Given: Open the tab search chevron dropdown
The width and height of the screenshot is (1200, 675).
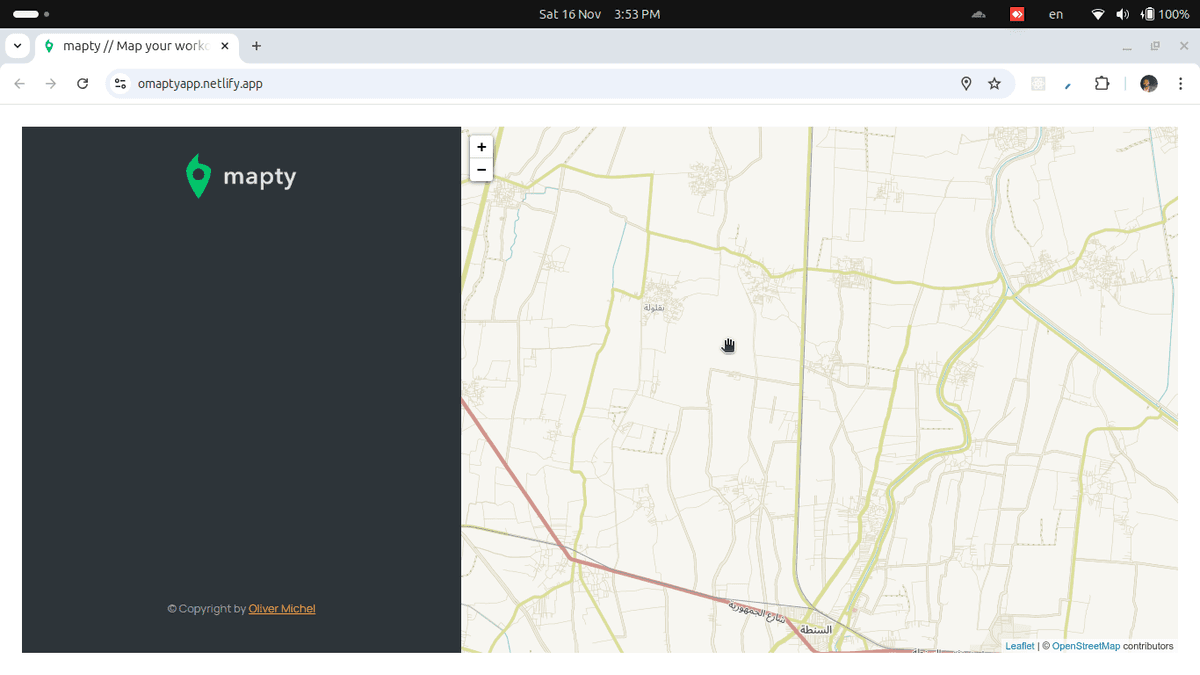Looking at the screenshot, I should coord(17,45).
